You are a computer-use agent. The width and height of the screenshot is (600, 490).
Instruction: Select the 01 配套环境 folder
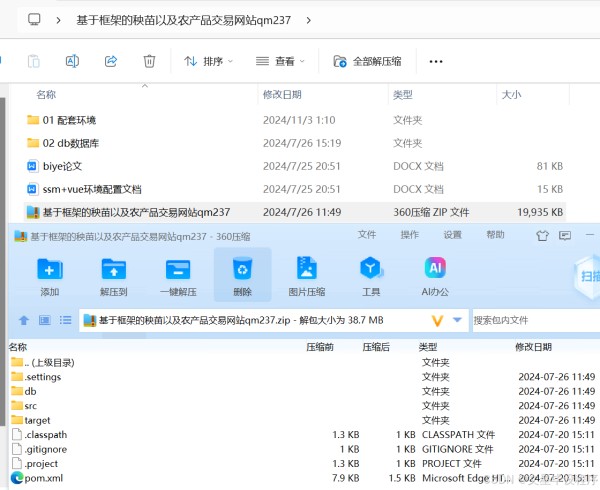[61, 120]
